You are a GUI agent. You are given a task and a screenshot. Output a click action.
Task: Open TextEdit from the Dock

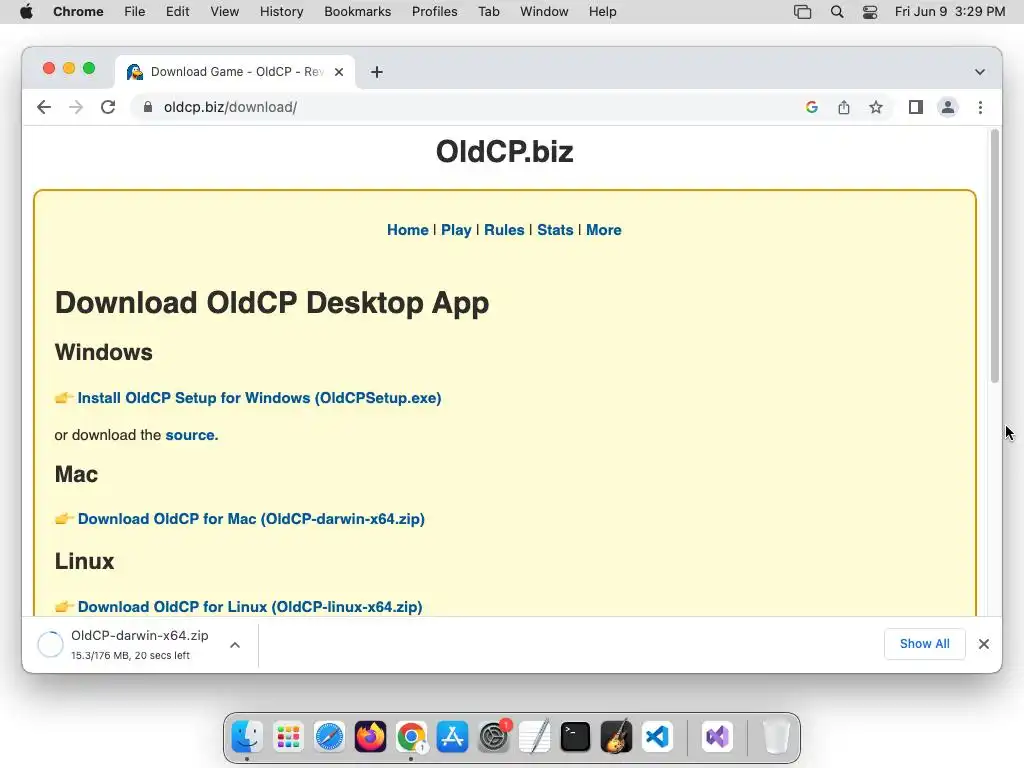534,737
